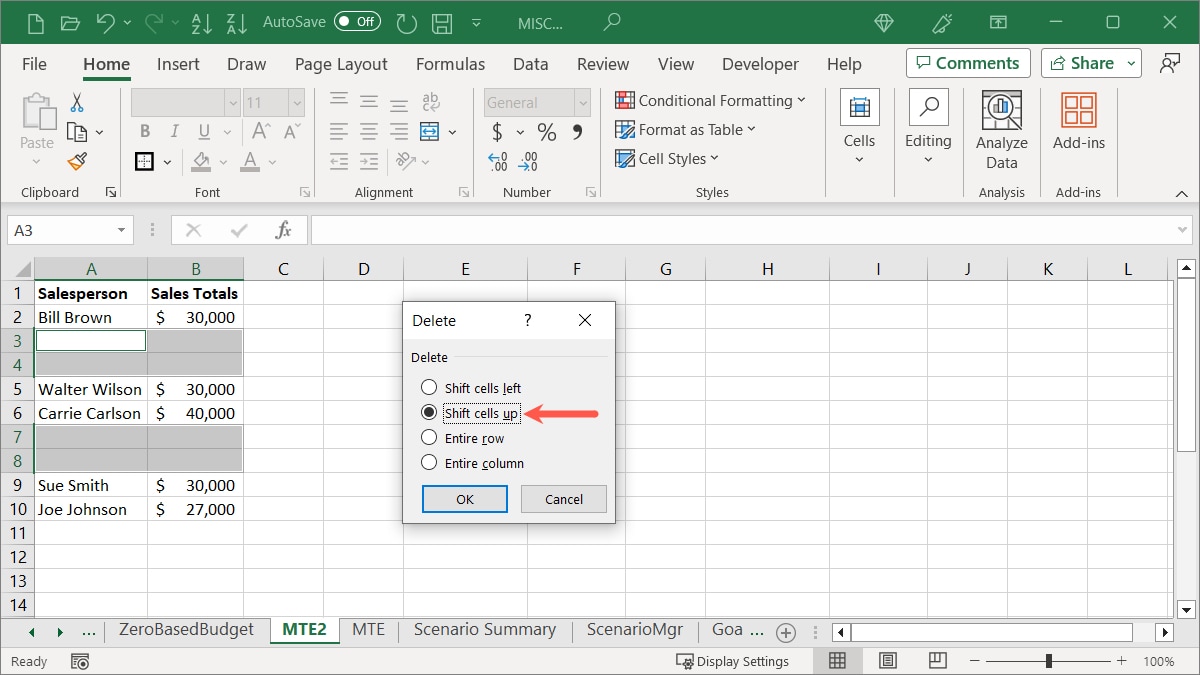
Task: Open Cell Styles gallery
Action: 666,158
